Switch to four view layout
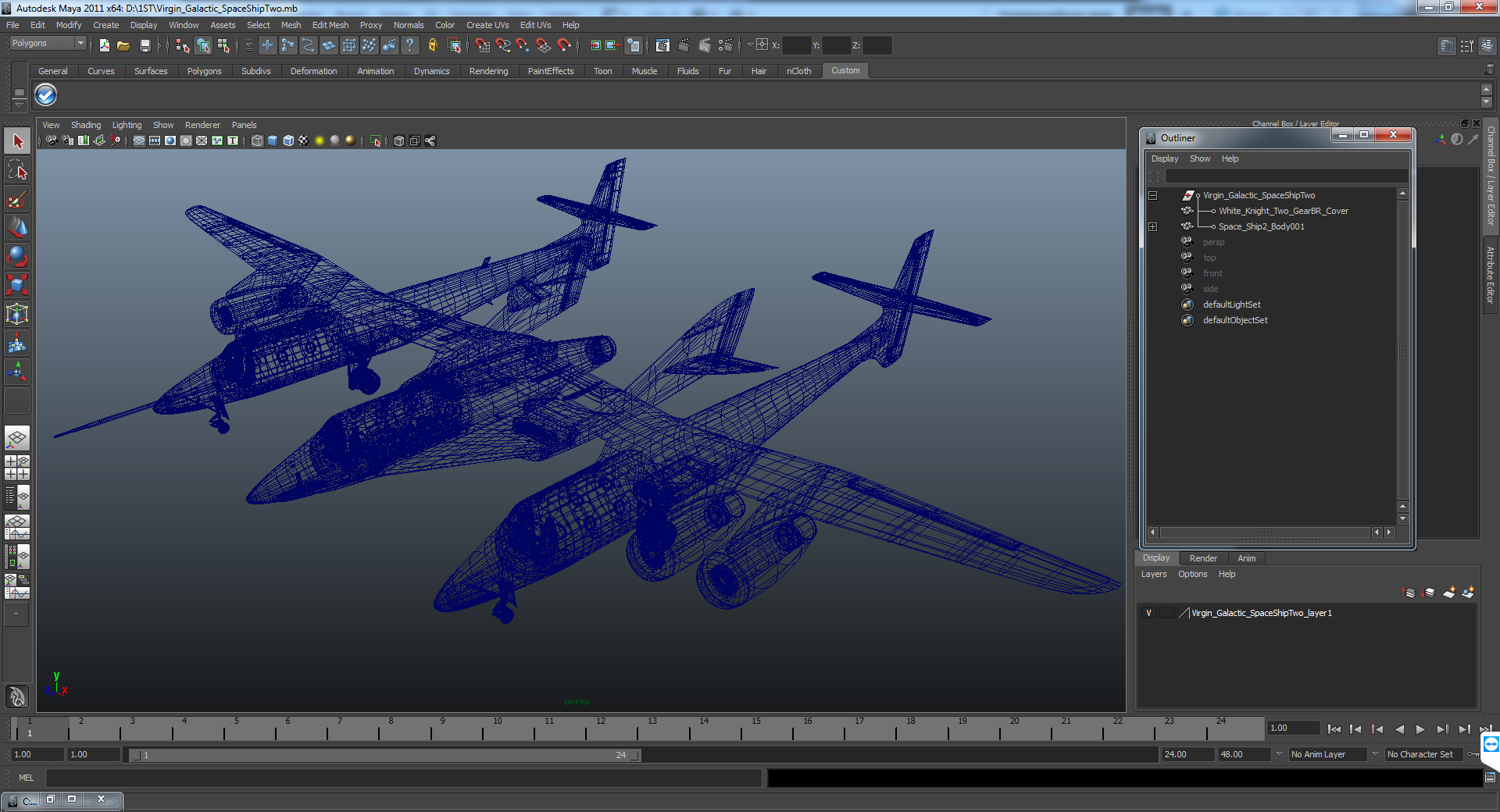Image resolution: width=1500 pixels, height=812 pixels. tap(17, 468)
